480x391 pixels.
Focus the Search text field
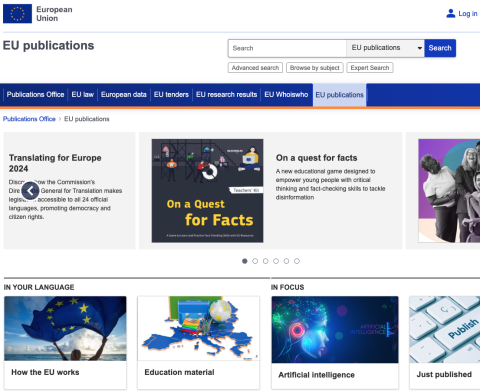[x=287, y=48]
